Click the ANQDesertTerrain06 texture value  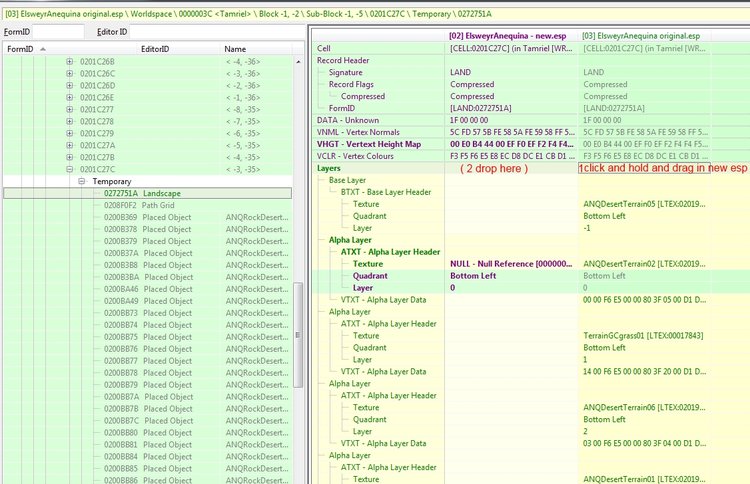coord(644,407)
